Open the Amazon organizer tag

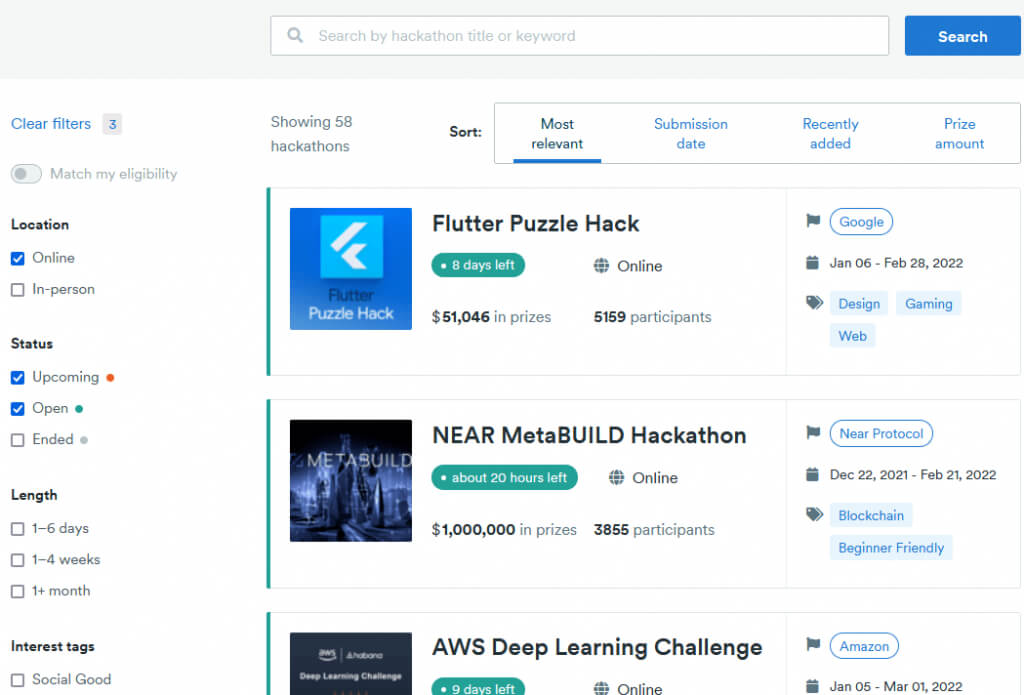pos(864,646)
